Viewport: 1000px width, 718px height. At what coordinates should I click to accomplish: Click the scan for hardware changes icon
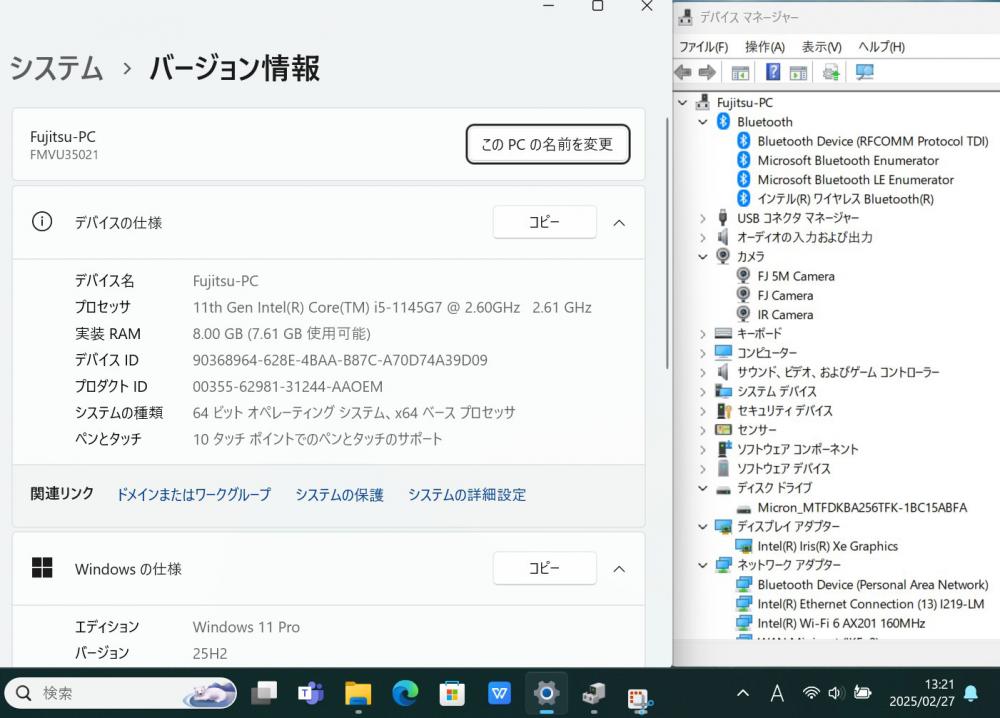click(865, 72)
